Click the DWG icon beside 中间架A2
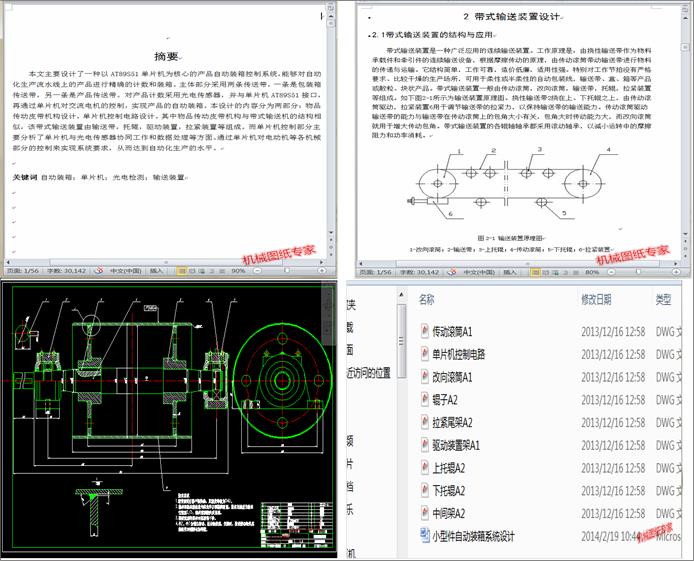 point(424,513)
